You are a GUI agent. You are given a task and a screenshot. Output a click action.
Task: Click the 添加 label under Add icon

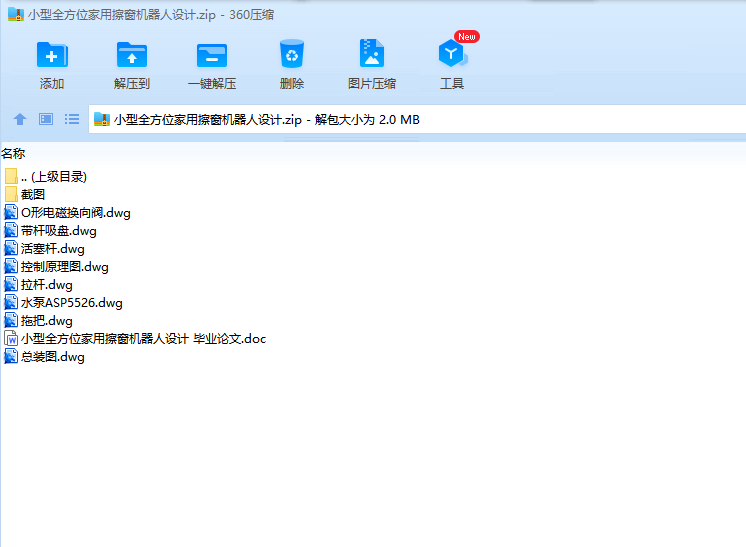pos(52,84)
